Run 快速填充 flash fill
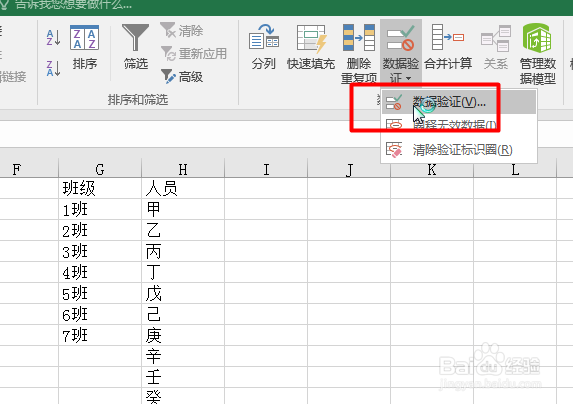This screenshot has height=404, width=573. 311,47
